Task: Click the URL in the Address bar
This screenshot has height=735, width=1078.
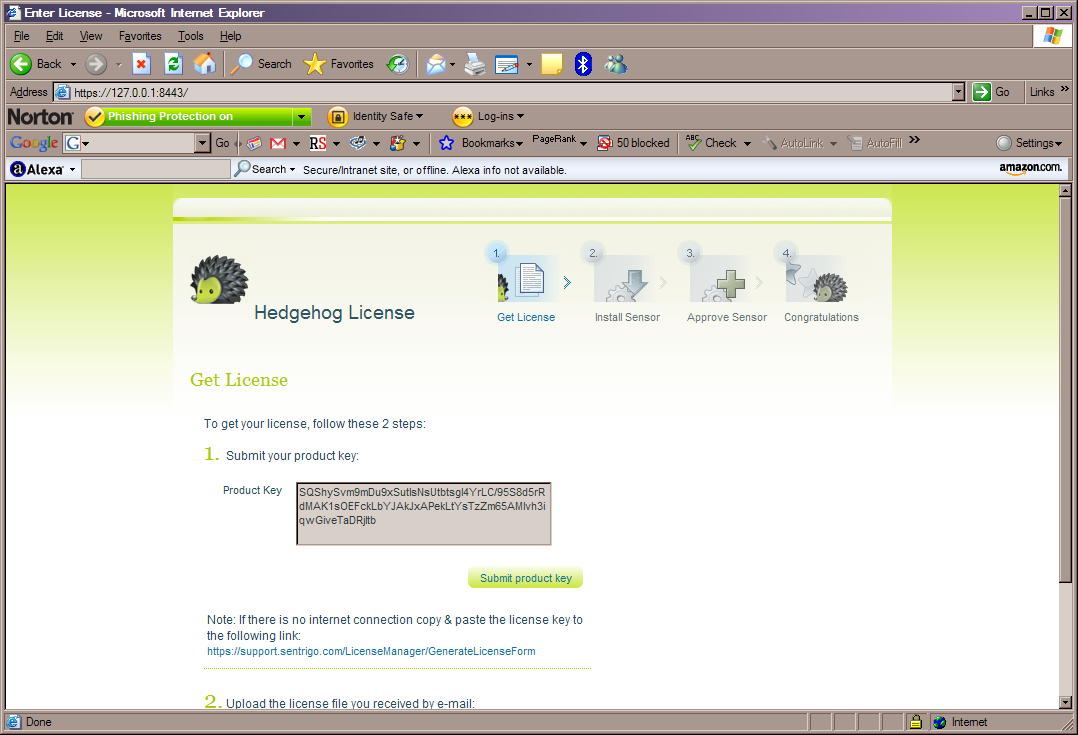Action: point(131,92)
